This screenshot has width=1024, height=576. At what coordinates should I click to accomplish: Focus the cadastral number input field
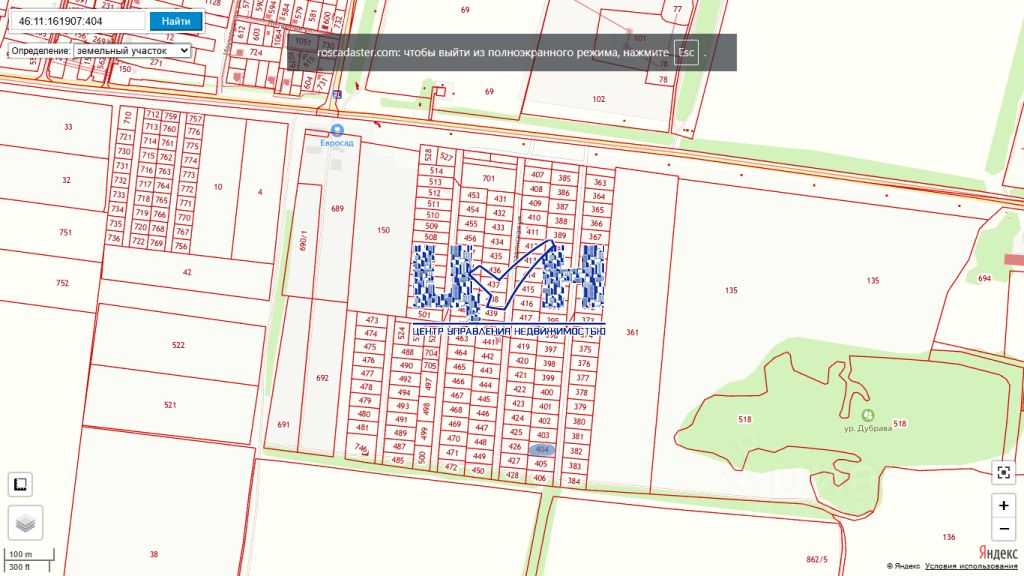(78, 21)
